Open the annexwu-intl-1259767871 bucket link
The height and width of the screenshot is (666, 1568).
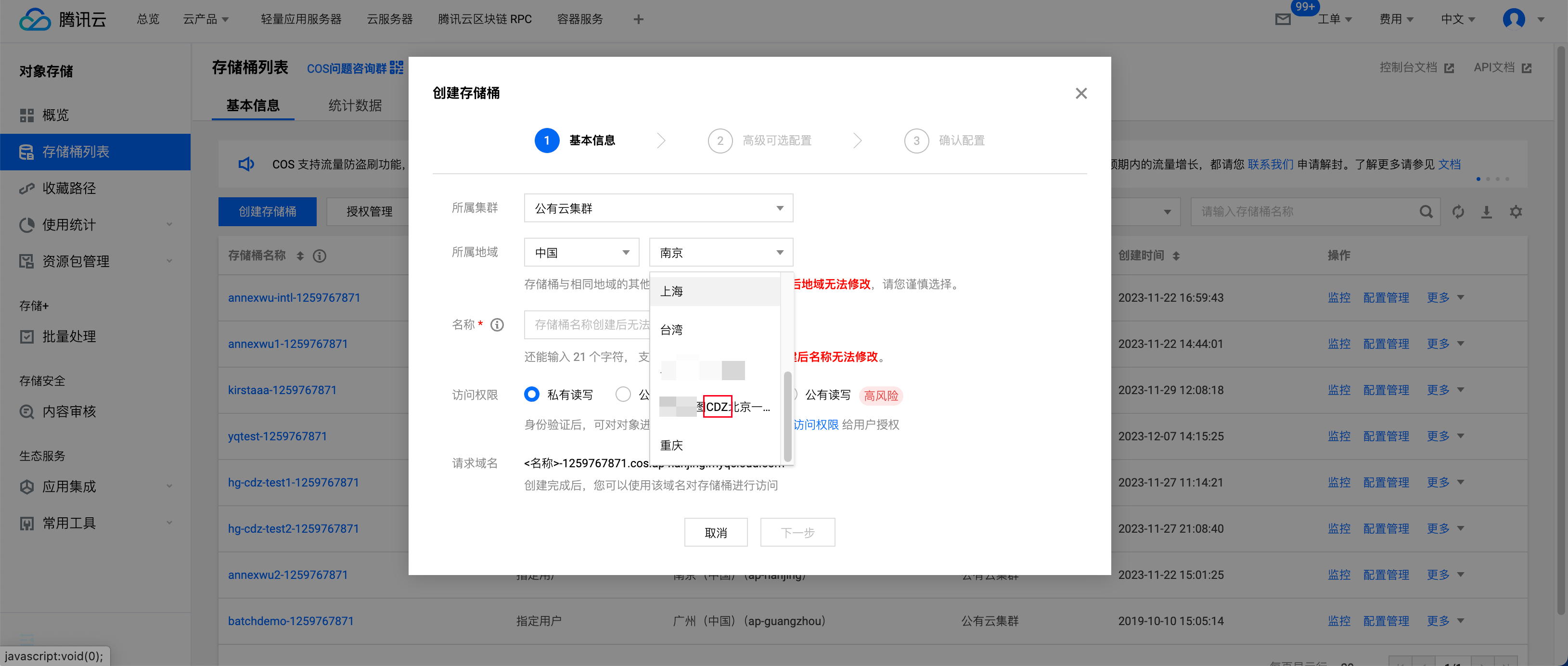pyautogui.click(x=294, y=298)
